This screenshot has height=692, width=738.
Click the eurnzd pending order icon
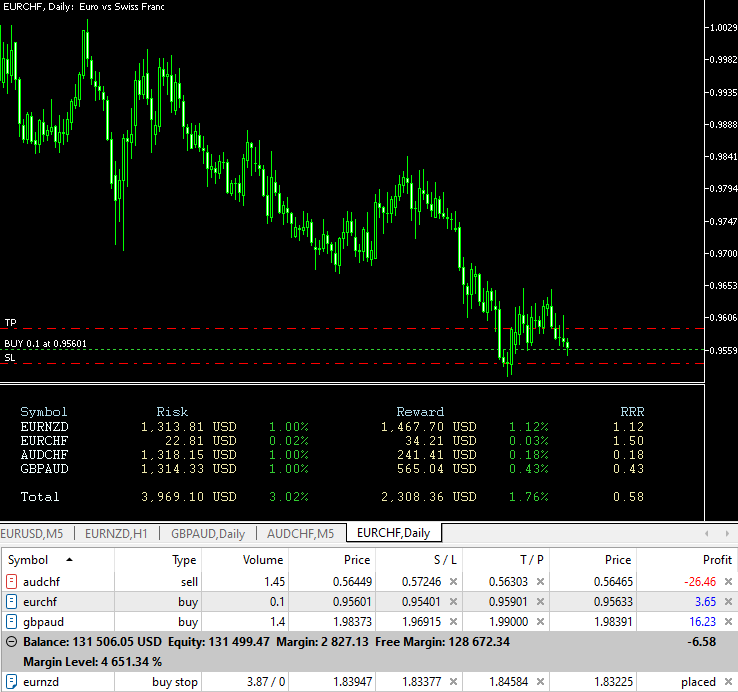[x=11, y=682]
